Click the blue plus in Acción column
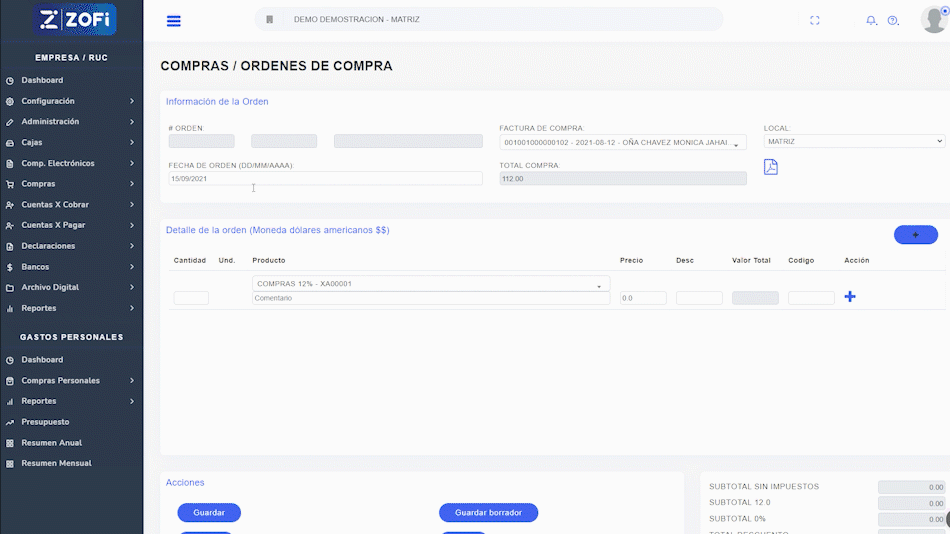The image size is (950, 534). tap(850, 297)
